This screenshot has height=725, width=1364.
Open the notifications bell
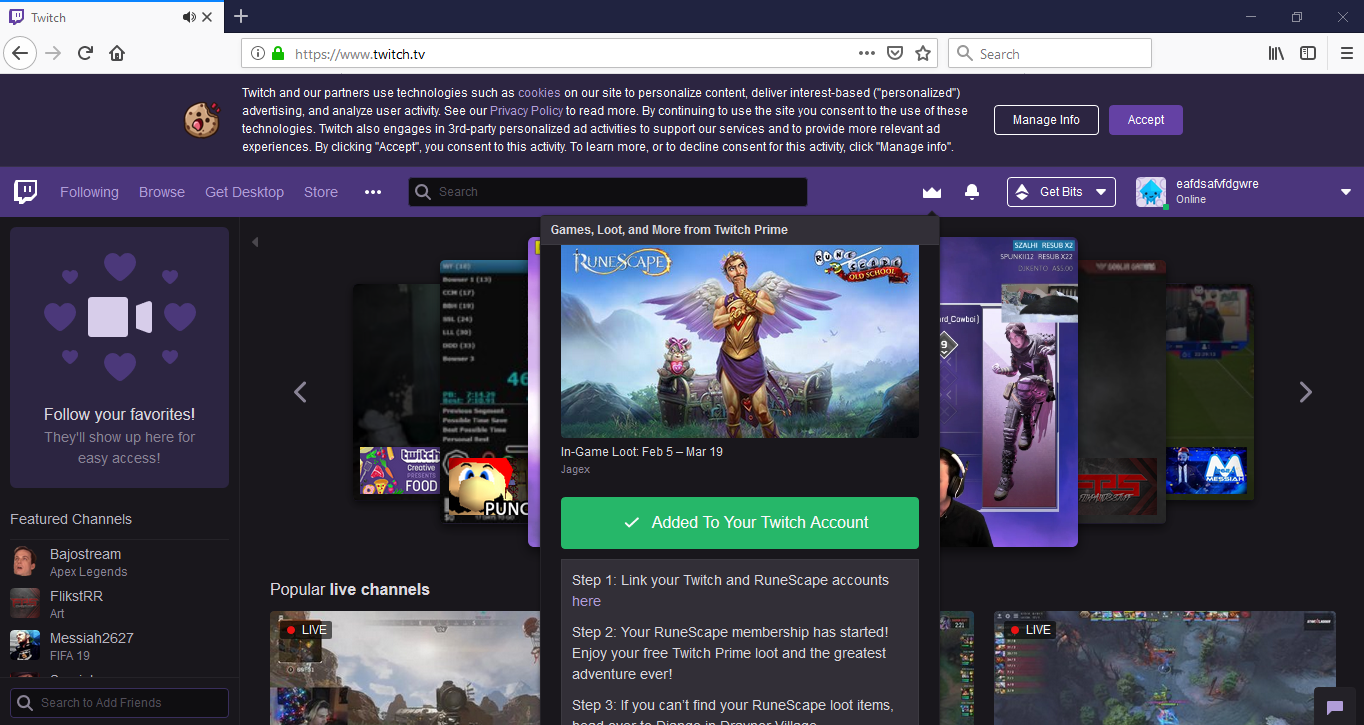[x=971, y=192]
